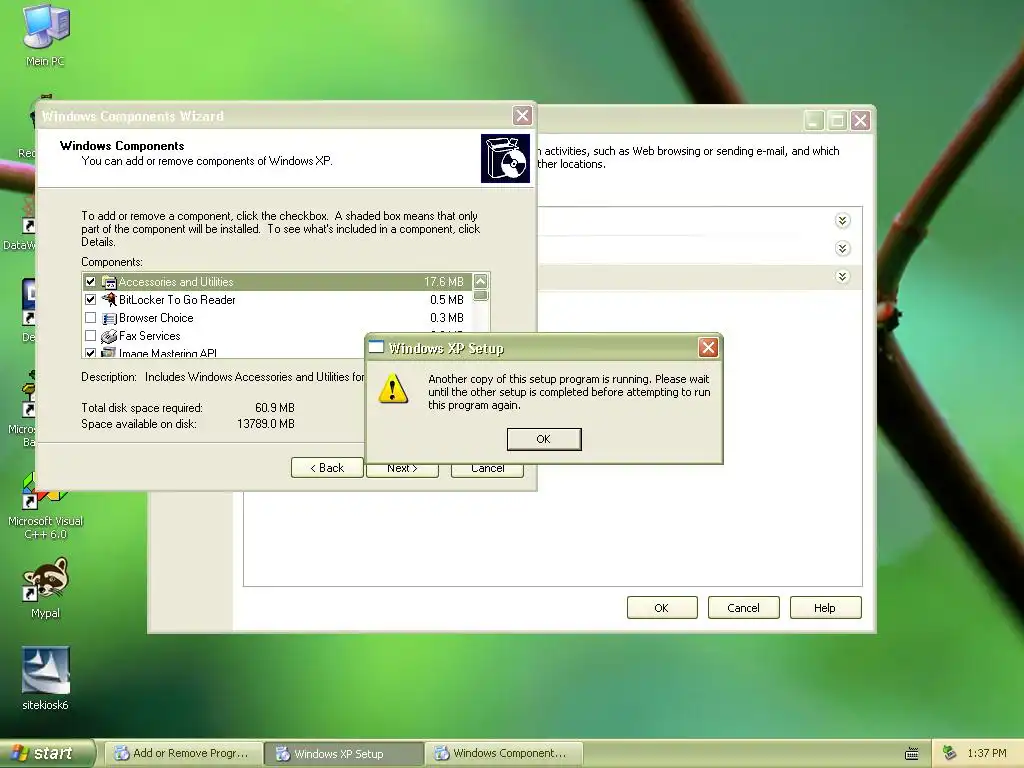Click the wizard setup box CD icon
The height and width of the screenshot is (768, 1024).
pos(505,159)
